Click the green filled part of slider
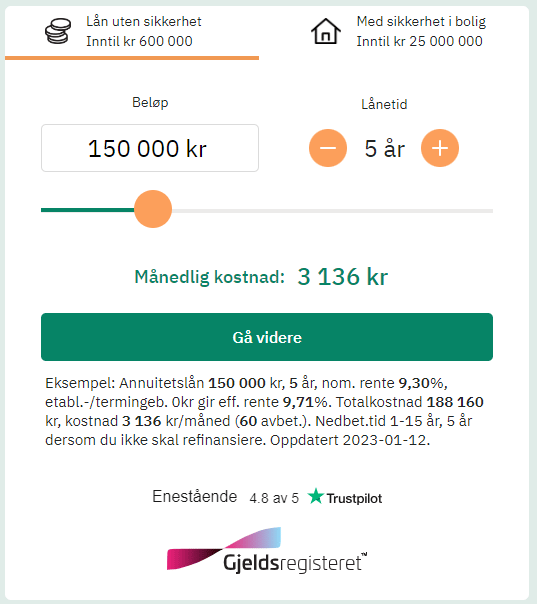Viewport: 537px width, 604px height. [87, 210]
